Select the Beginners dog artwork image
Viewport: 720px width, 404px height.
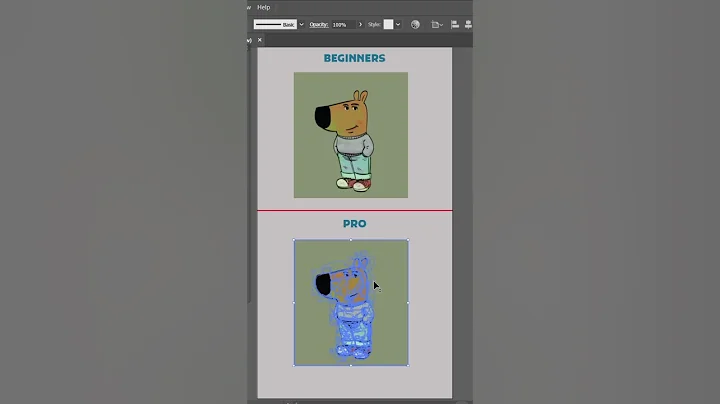pos(351,135)
